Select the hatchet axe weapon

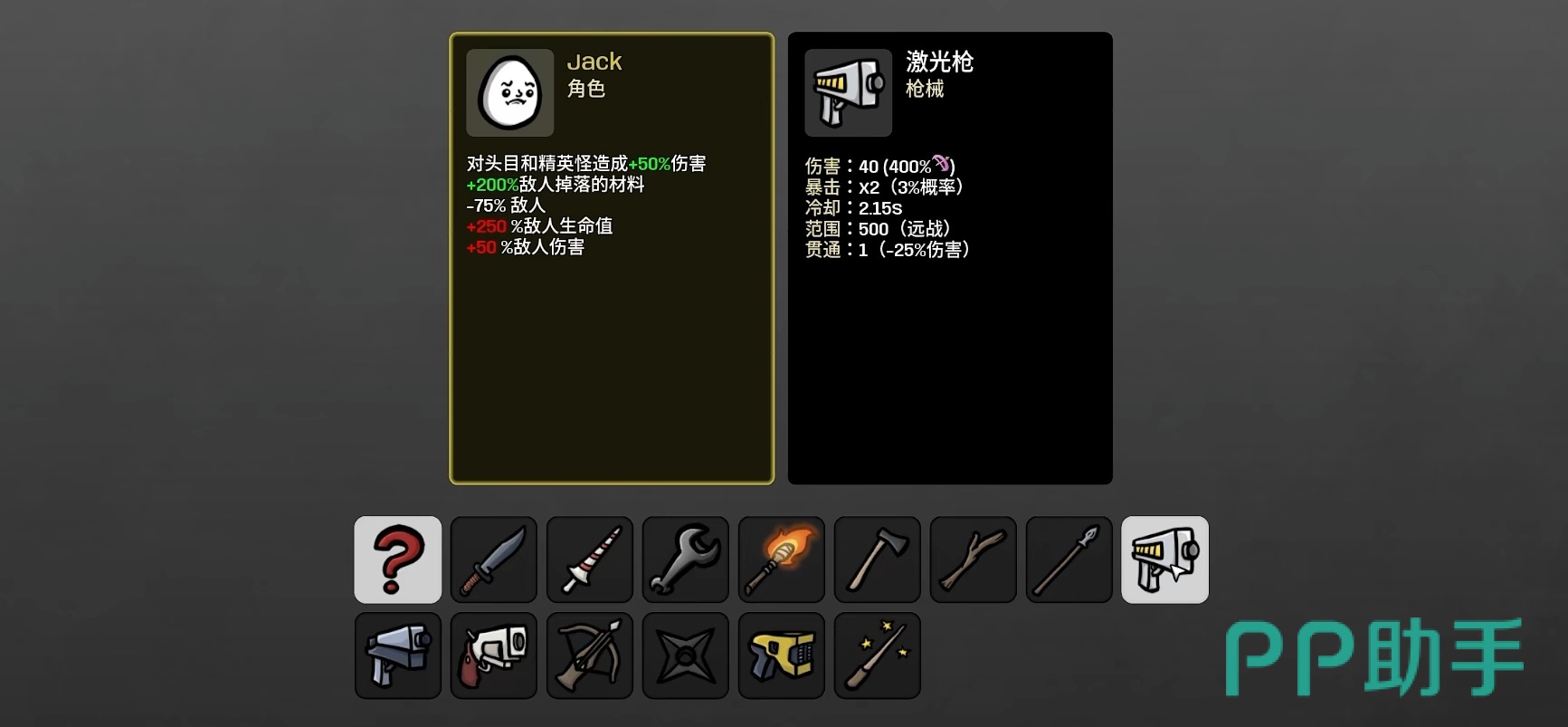pos(878,560)
